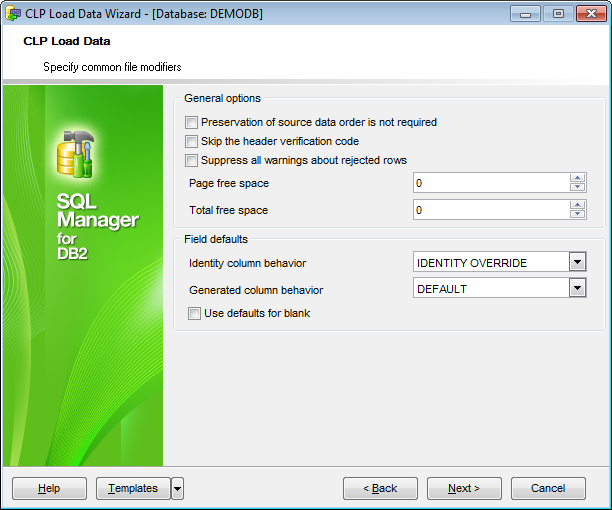Image resolution: width=612 pixels, height=510 pixels.
Task: Click the 'Total free space' label
Action: tap(229, 210)
